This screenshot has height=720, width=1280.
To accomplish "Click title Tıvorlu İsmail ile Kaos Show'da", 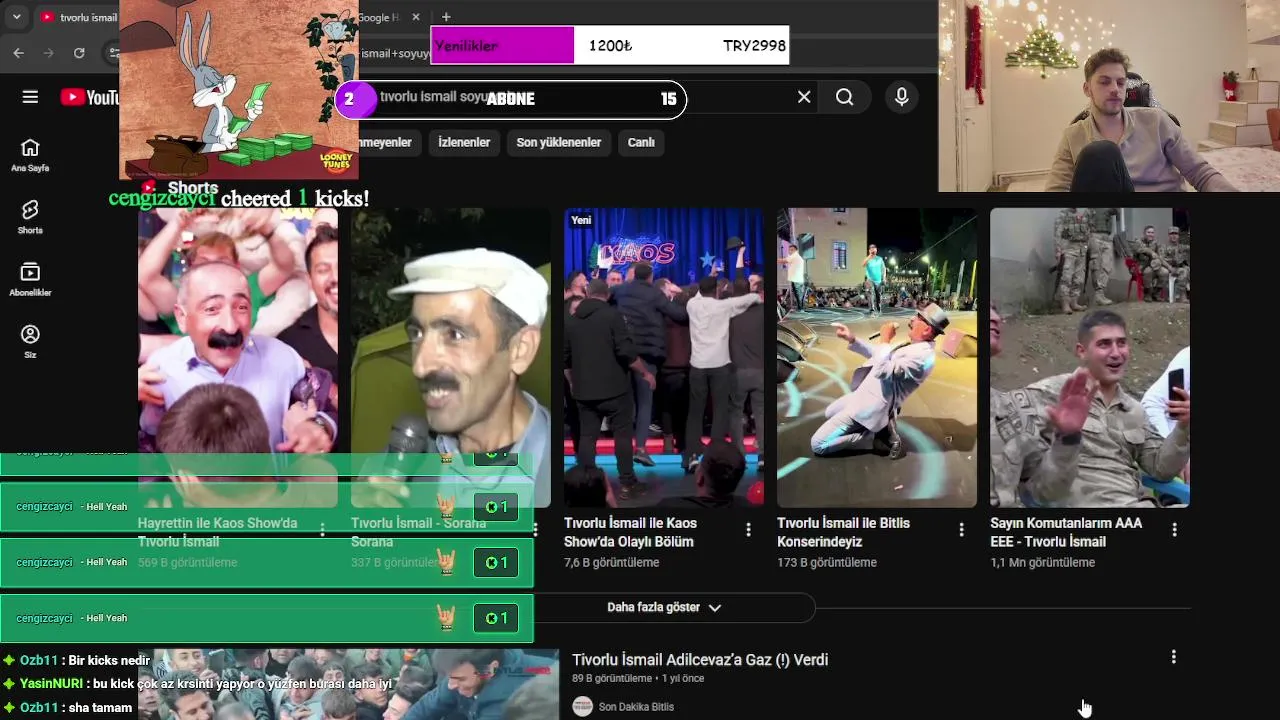I will tap(630, 532).
